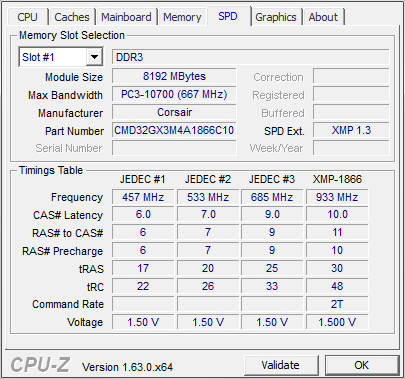Click the XMP-1866 column header

click(337, 179)
